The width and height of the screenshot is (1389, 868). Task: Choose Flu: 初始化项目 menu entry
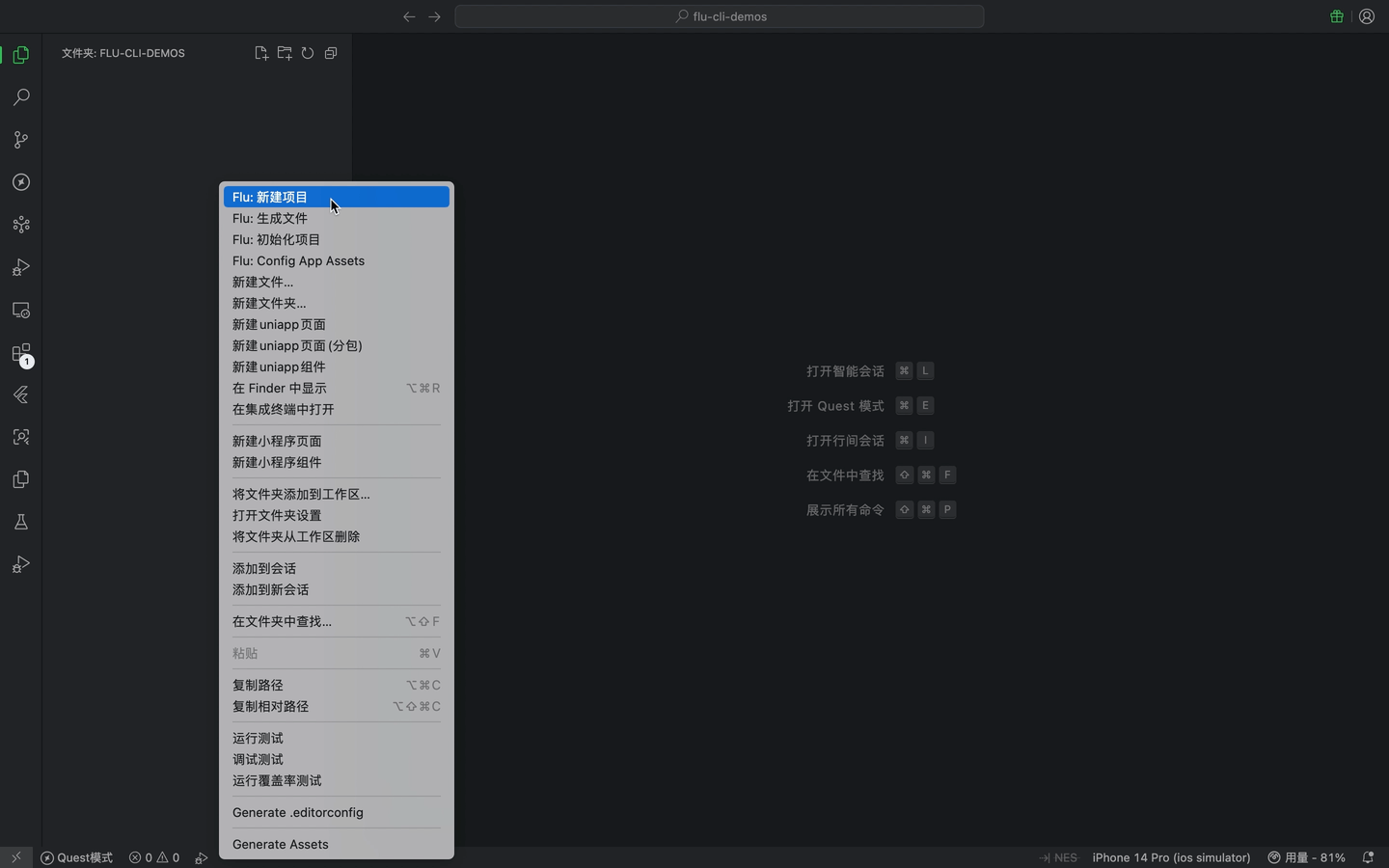(x=337, y=239)
